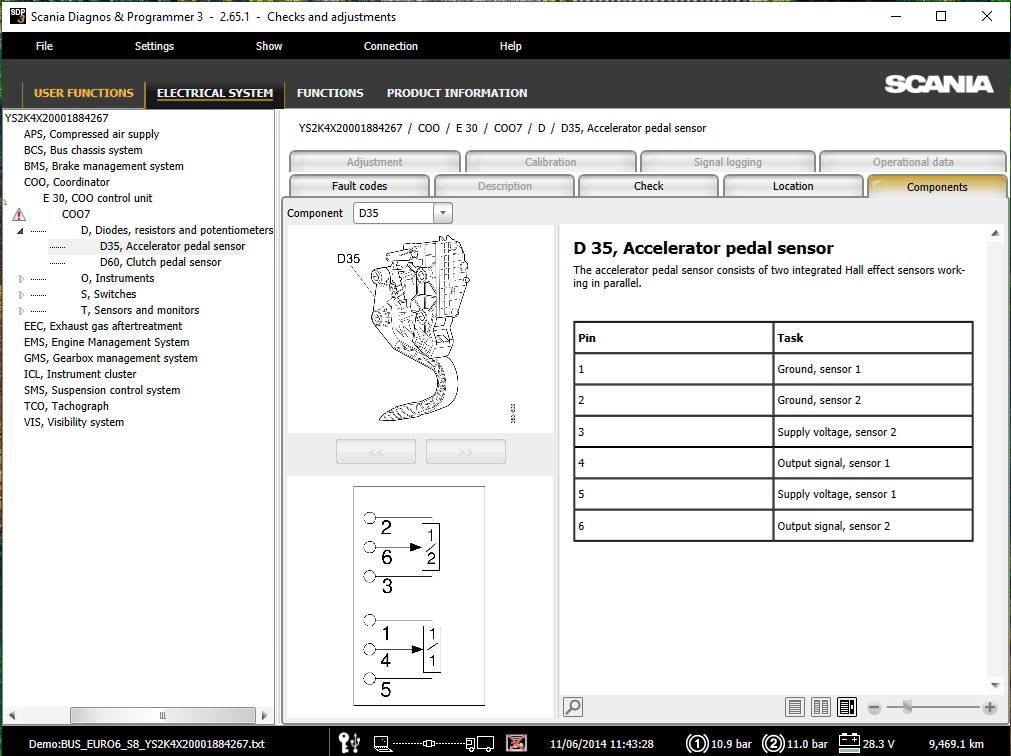The image size is (1011, 756).
Task: Expand the T, Sensors and monitors node
Action: click(x=21, y=311)
